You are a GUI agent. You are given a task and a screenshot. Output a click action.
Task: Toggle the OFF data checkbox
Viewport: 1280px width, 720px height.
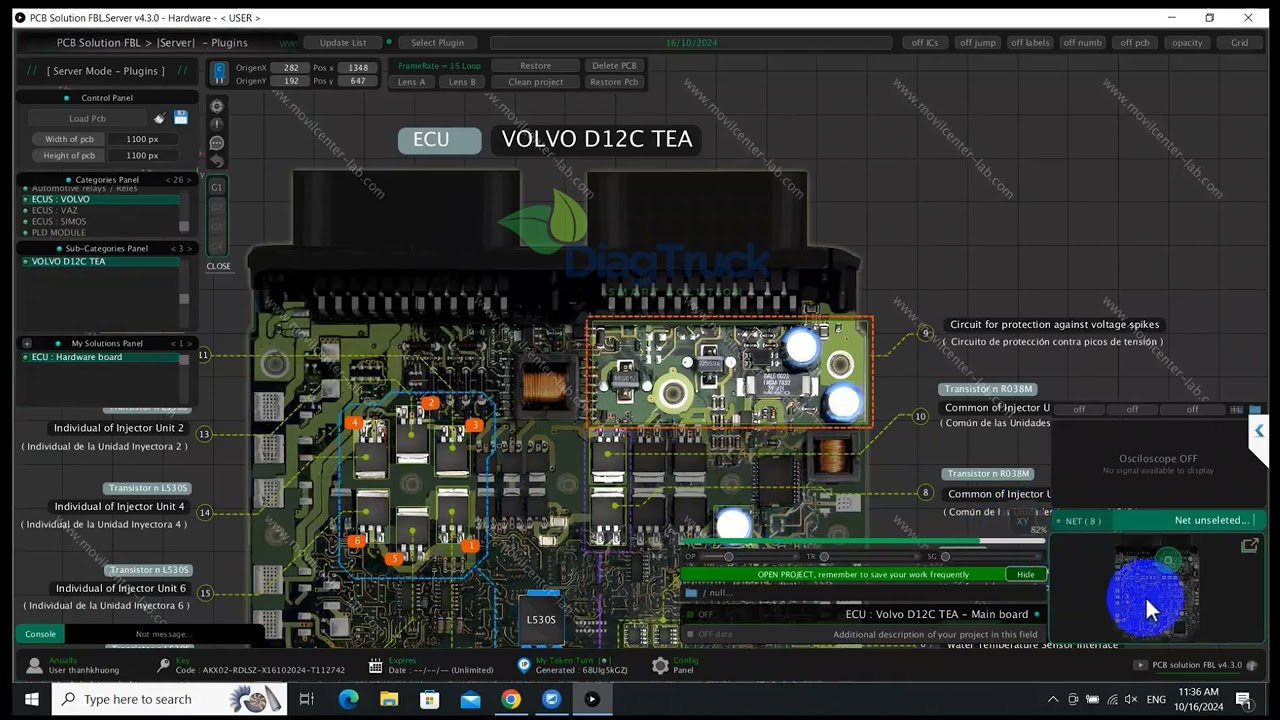click(x=690, y=634)
